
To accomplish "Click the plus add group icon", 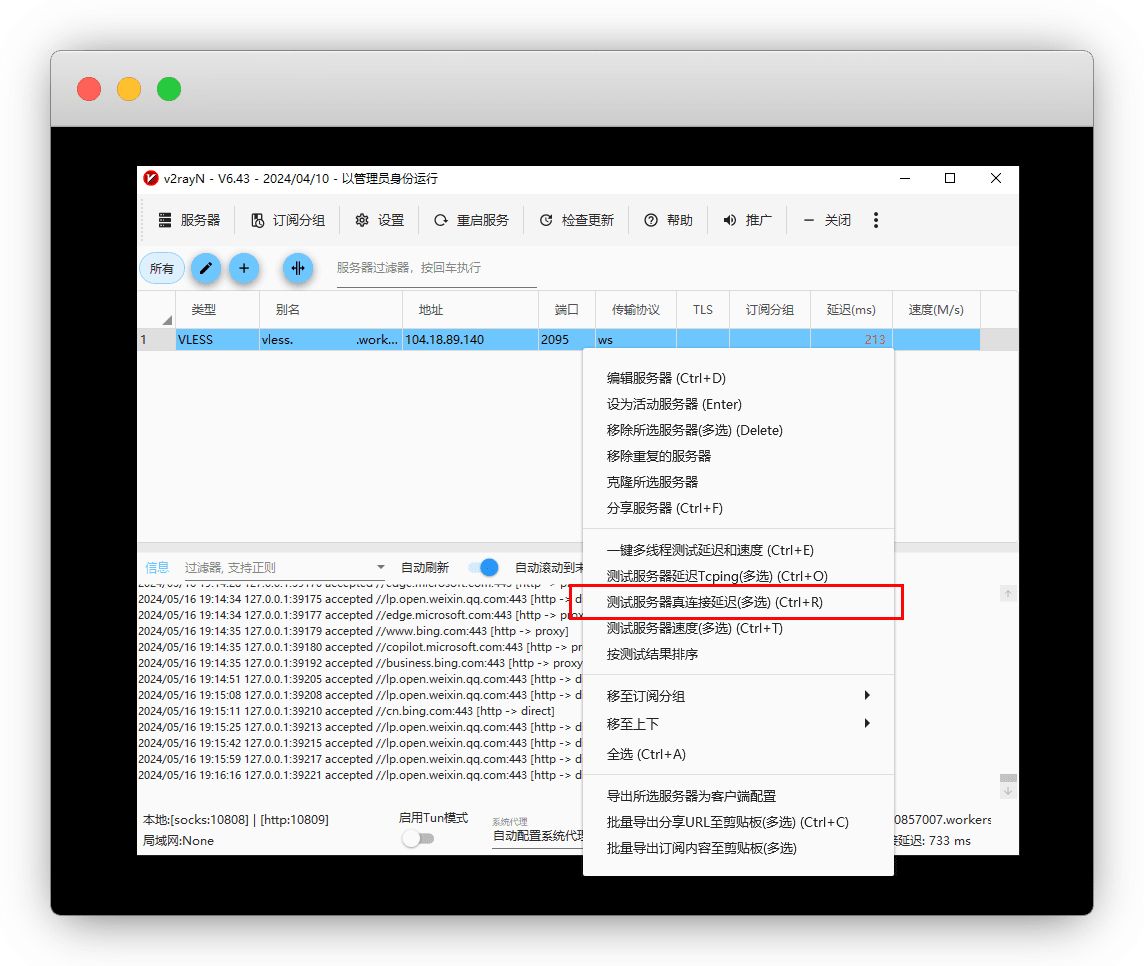I will tap(244, 268).
